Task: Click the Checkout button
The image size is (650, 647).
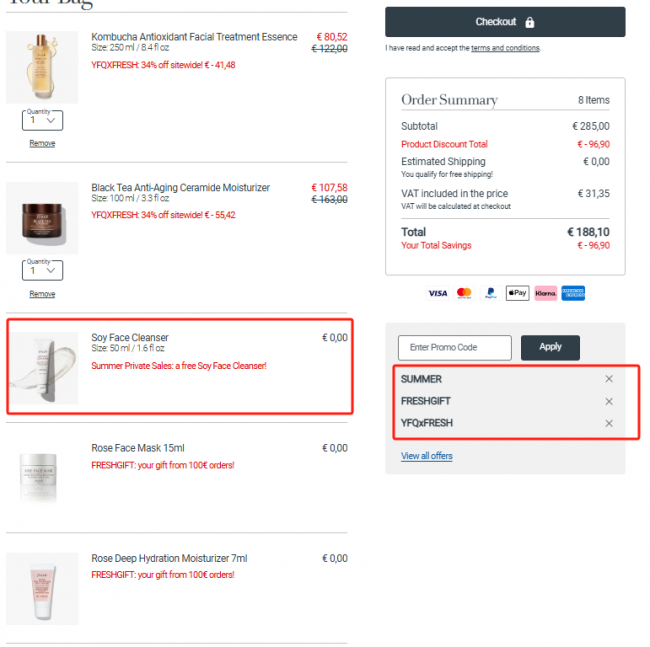Action: 505,22
